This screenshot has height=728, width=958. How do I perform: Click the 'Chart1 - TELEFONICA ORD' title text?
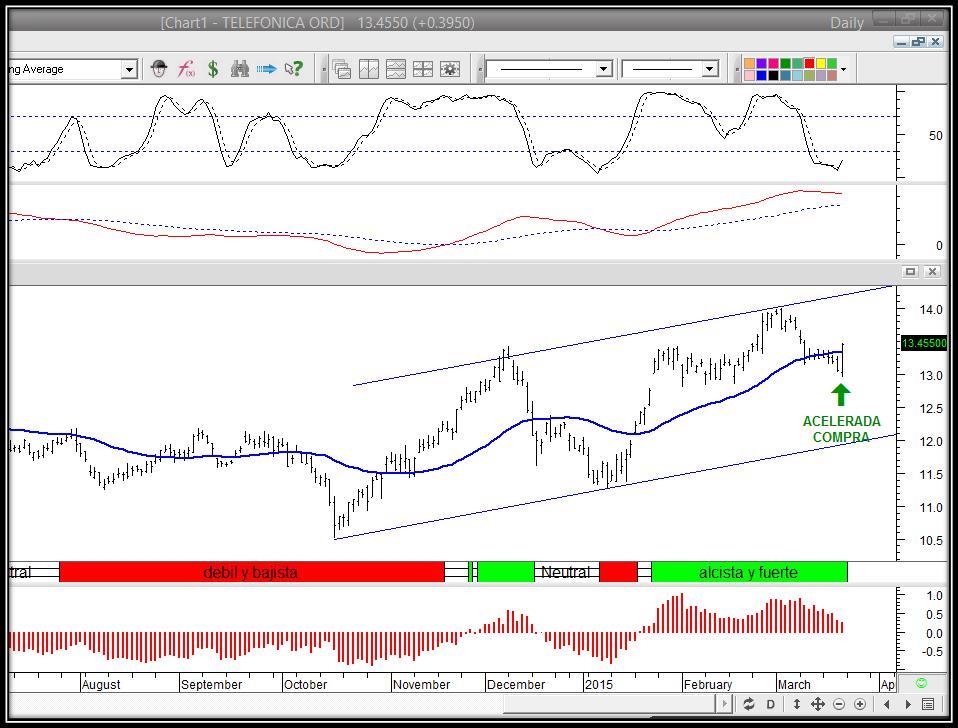(x=253, y=23)
